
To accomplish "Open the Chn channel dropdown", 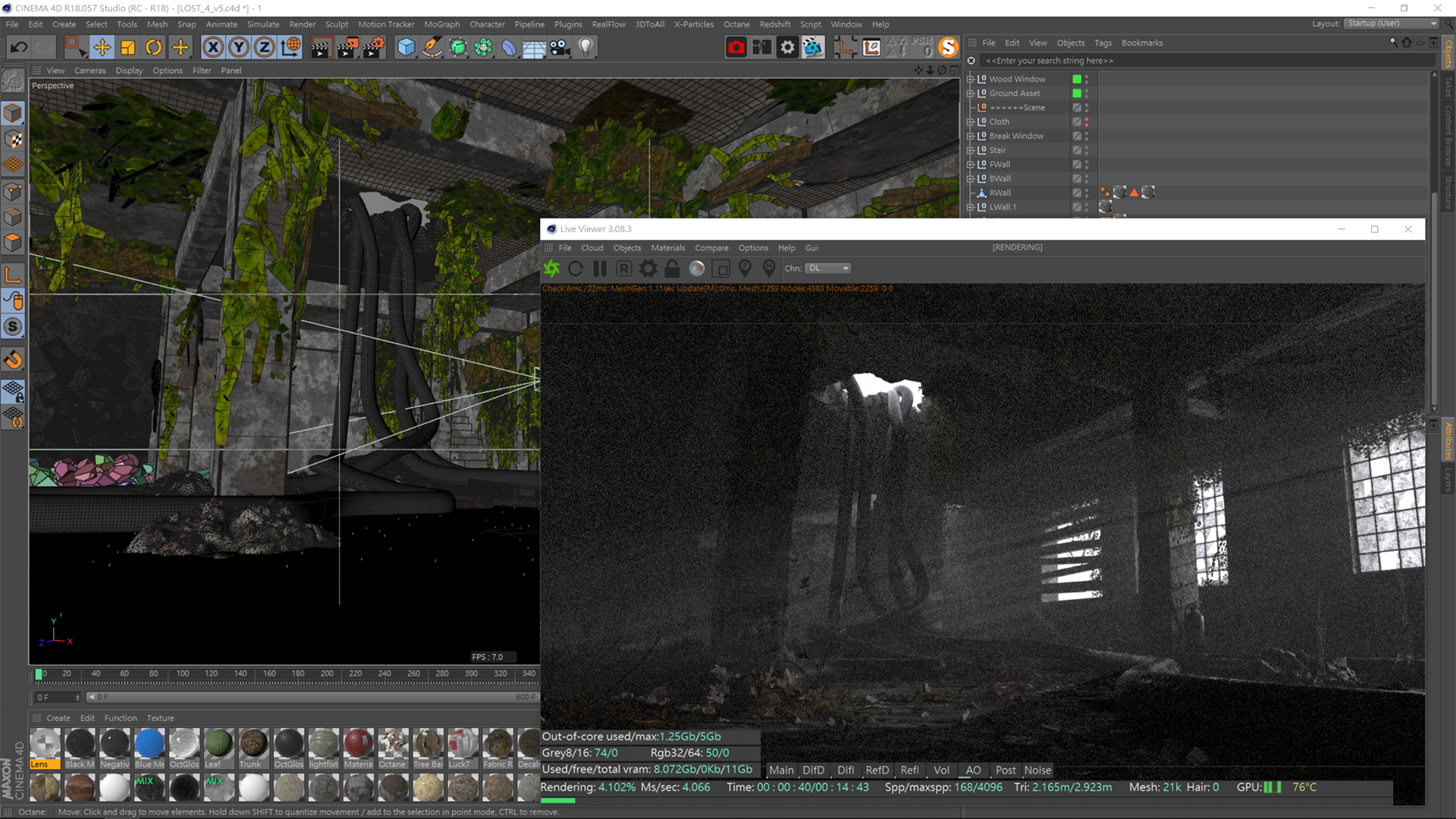I will [x=828, y=268].
